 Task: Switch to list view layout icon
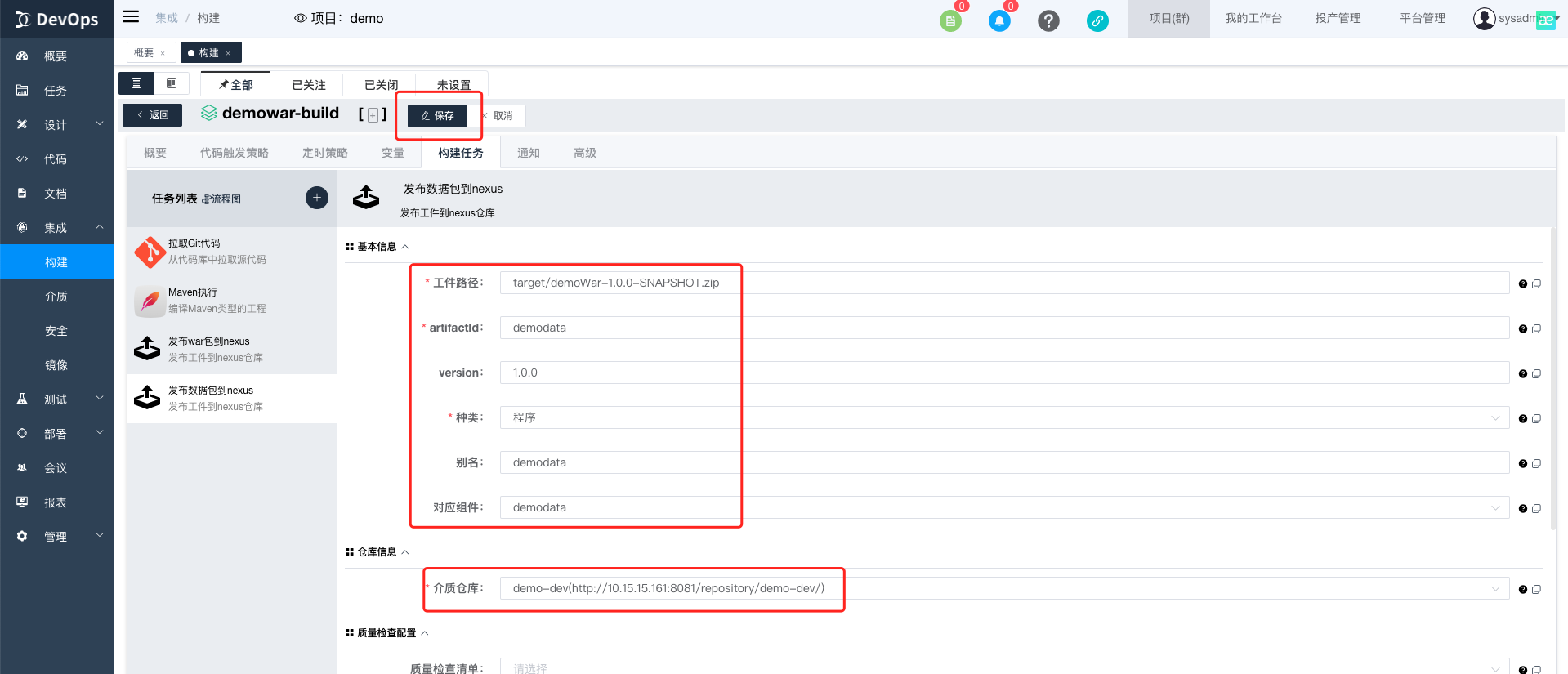pos(136,83)
